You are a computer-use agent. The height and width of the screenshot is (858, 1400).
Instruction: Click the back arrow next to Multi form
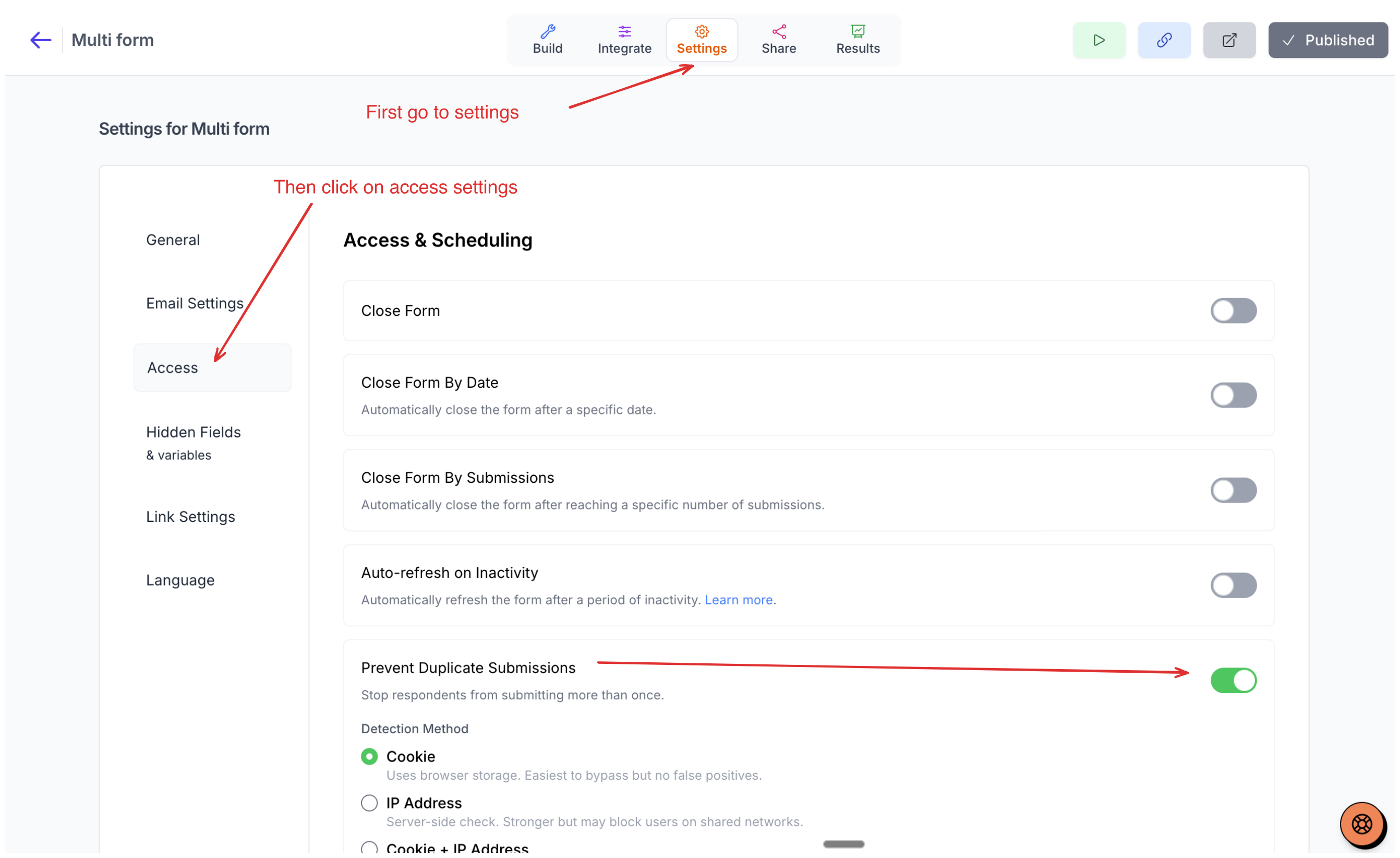click(x=40, y=40)
